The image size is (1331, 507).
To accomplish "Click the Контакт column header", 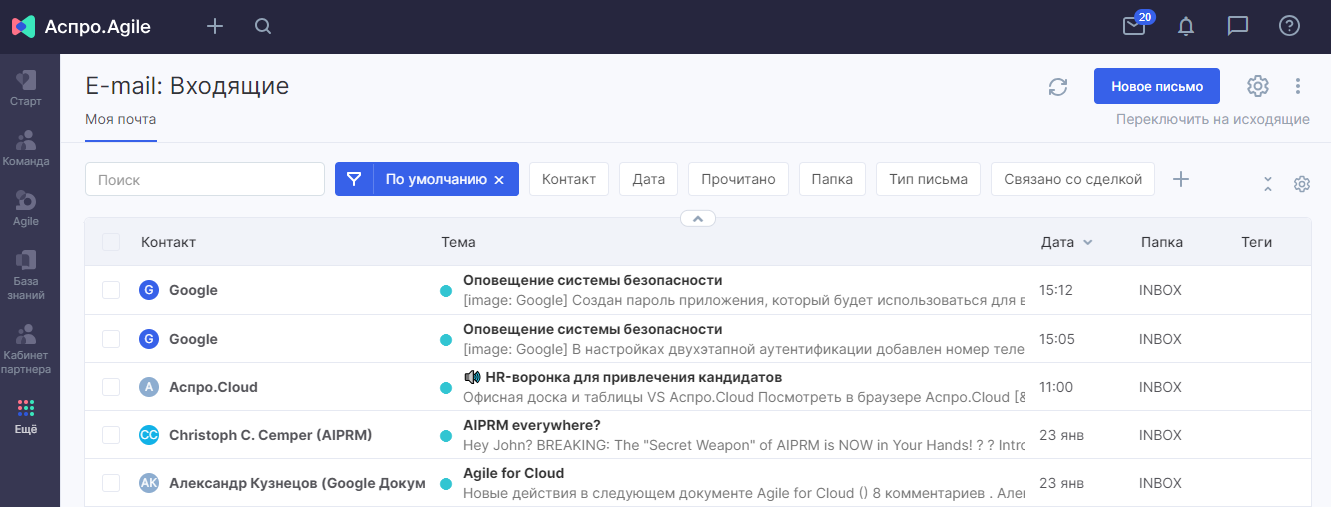I will pyautogui.click(x=168, y=242).
